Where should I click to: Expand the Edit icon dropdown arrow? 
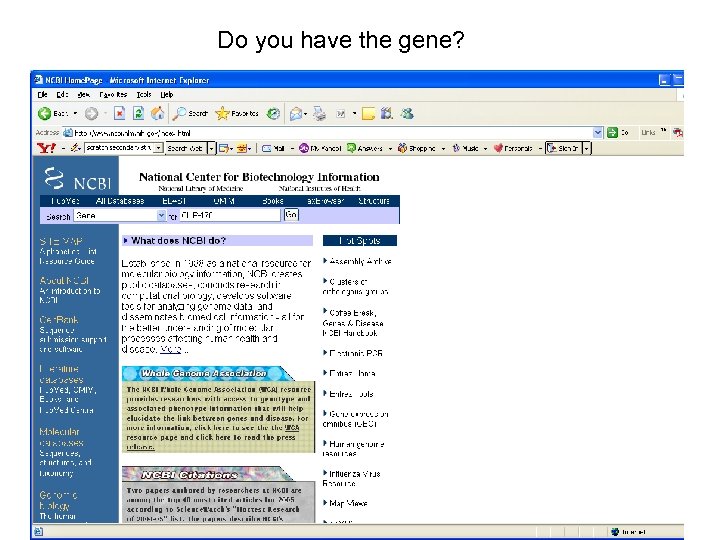[354, 113]
